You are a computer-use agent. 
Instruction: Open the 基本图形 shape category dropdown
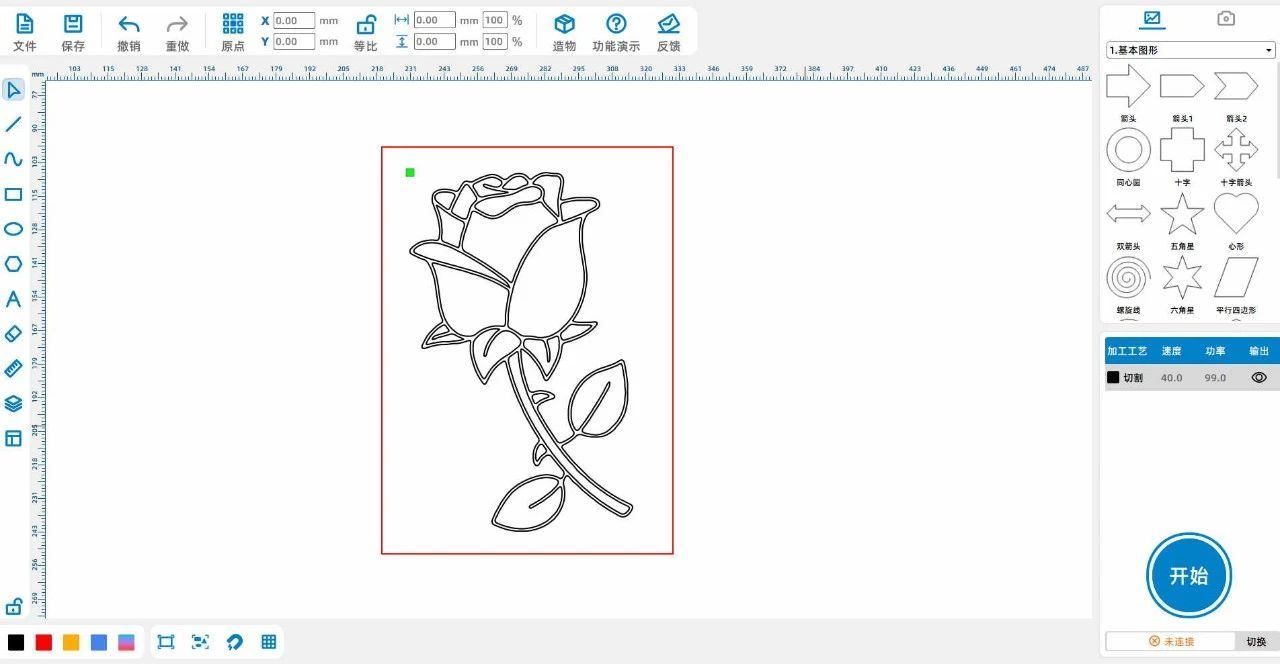1189,50
